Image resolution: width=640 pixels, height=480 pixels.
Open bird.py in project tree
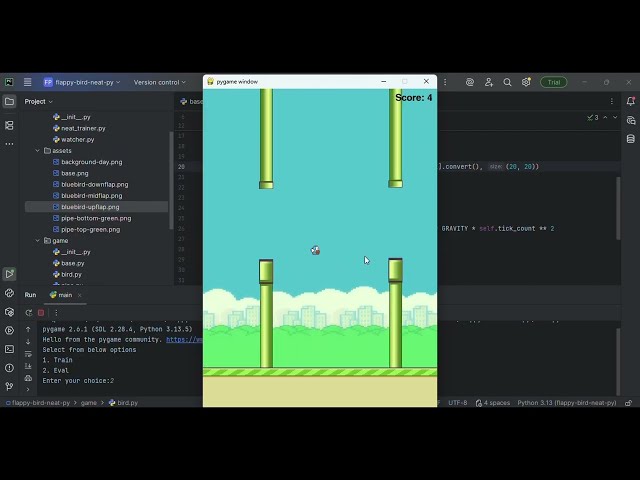tap(67, 275)
